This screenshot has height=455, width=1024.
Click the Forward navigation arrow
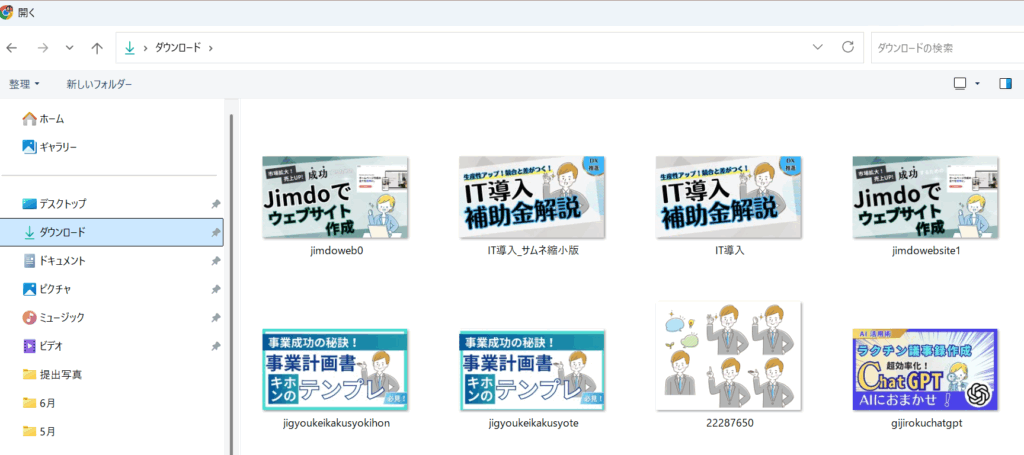click(x=43, y=48)
